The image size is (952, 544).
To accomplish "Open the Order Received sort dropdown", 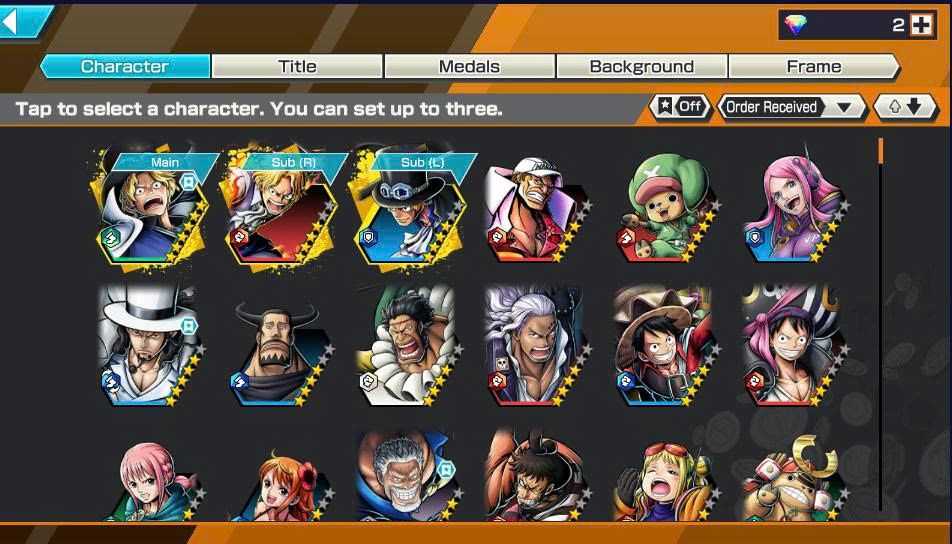I will click(x=792, y=107).
